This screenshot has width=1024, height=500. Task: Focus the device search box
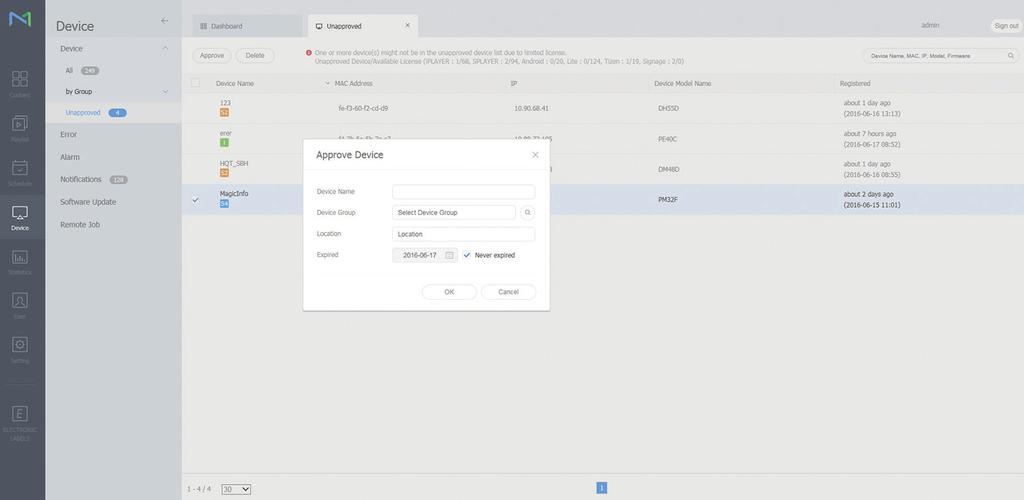[938, 56]
